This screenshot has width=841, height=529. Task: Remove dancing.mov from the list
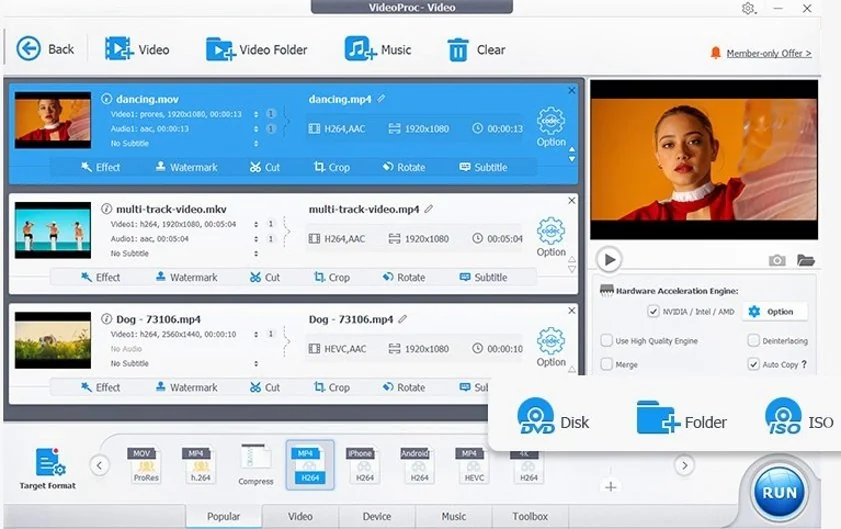[572, 90]
